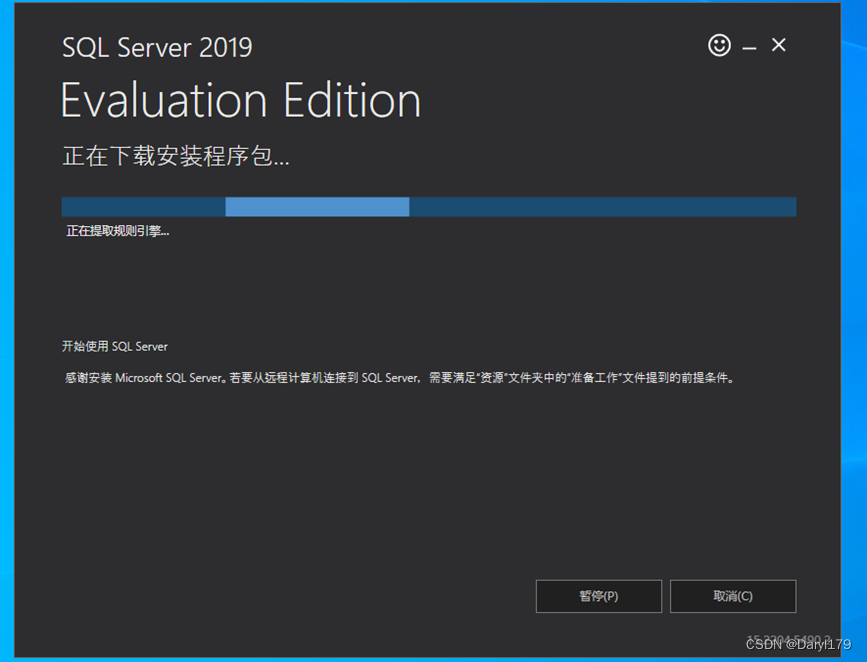Screen dimensions: 867x662
Task: Click the '开始使用 SQL Server' label
Action: pos(114,346)
